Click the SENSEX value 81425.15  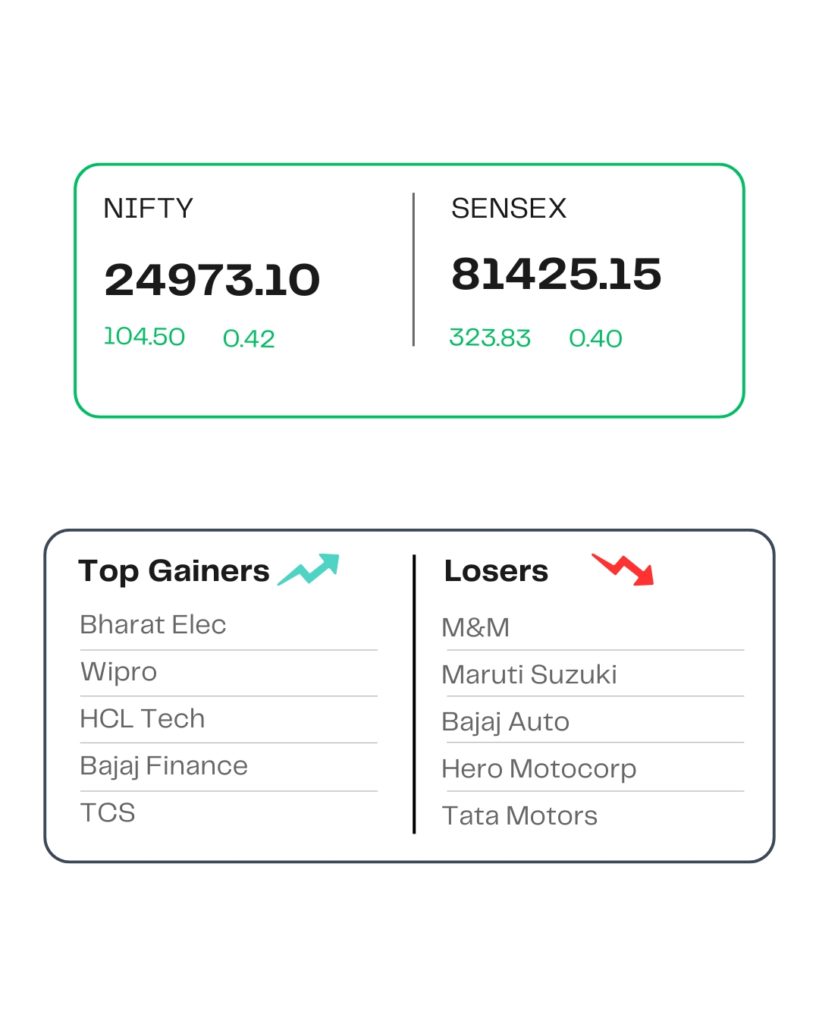pyautogui.click(x=556, y=274)
